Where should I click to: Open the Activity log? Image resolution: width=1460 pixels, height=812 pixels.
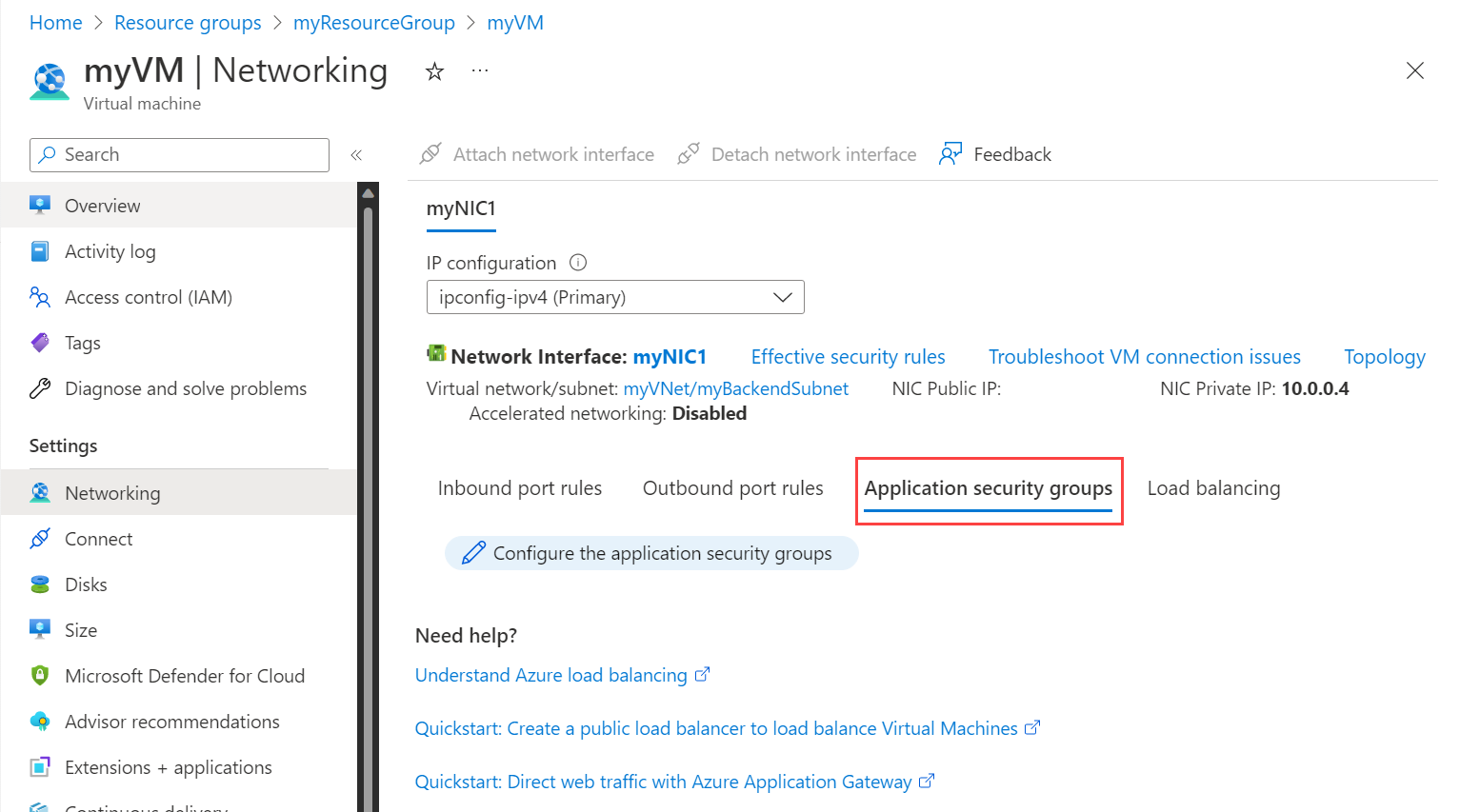[110, 250]
